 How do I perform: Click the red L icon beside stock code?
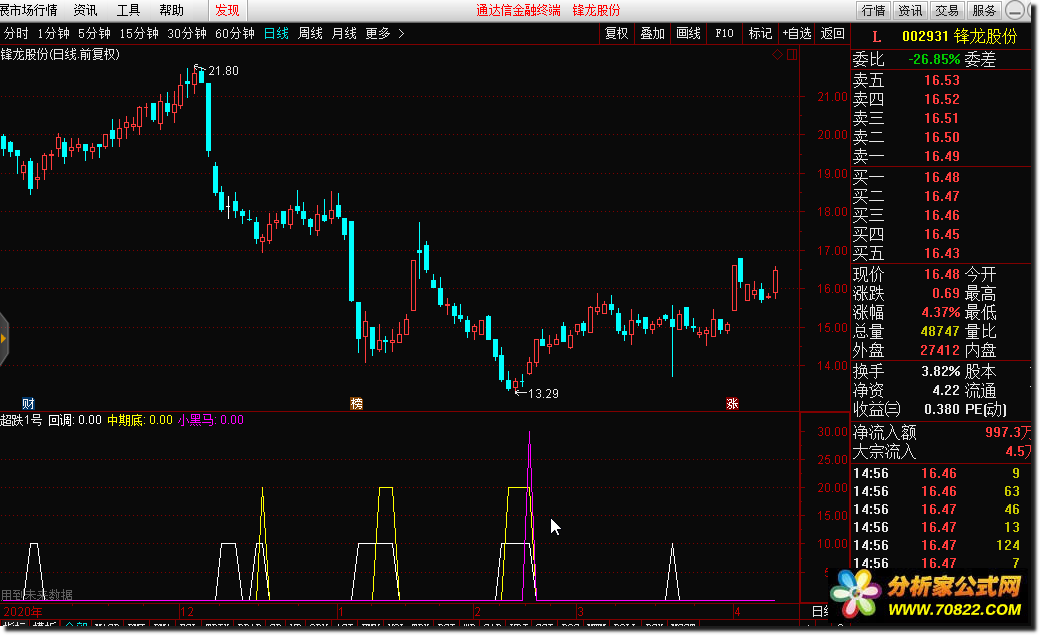[x=876, y=37]
